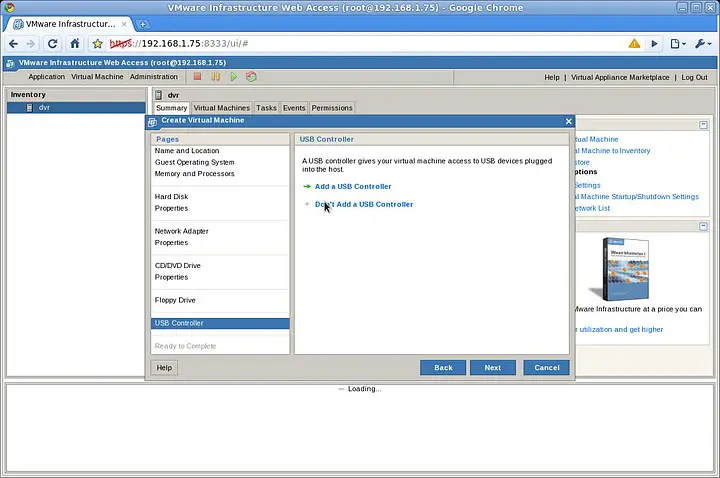Select the highlighted USB Controller page
This screenshot has width=720, height=478.
[220, 323]
